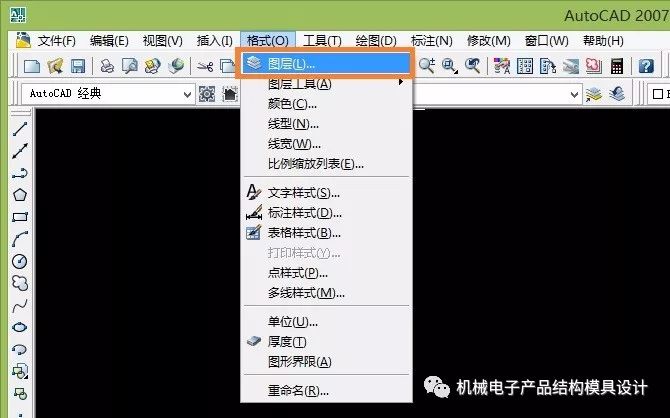This screenshot has width=670, height=418.
Task: Expand the layer list dropdown arrow
Action: [x=575, y=94]
